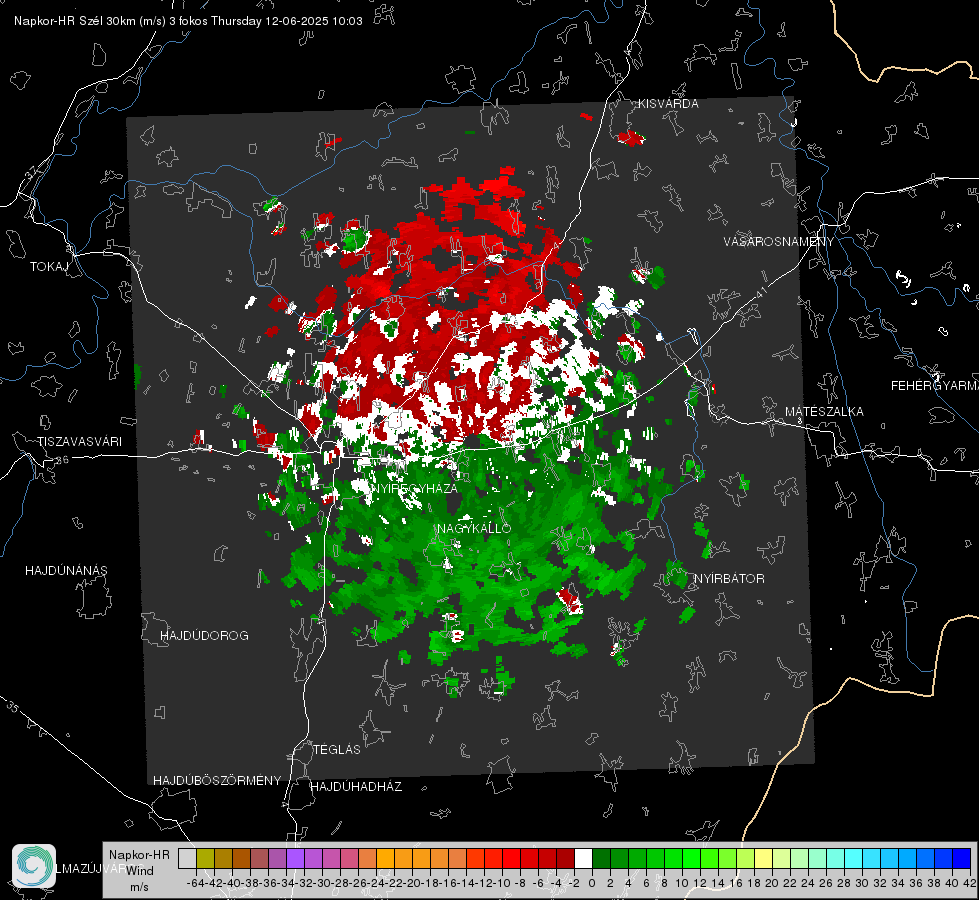
Task: Click the gray first swatch of the legend
Action: 187,858
